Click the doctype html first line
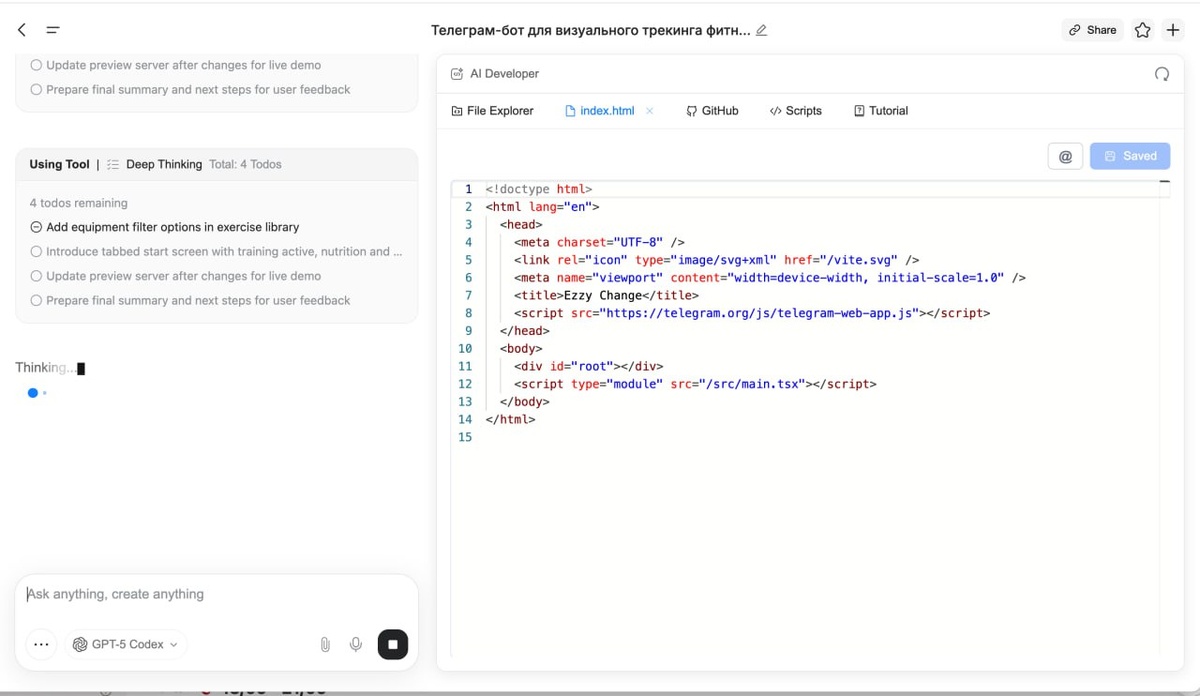1200x696 pixels. (539, 189)
